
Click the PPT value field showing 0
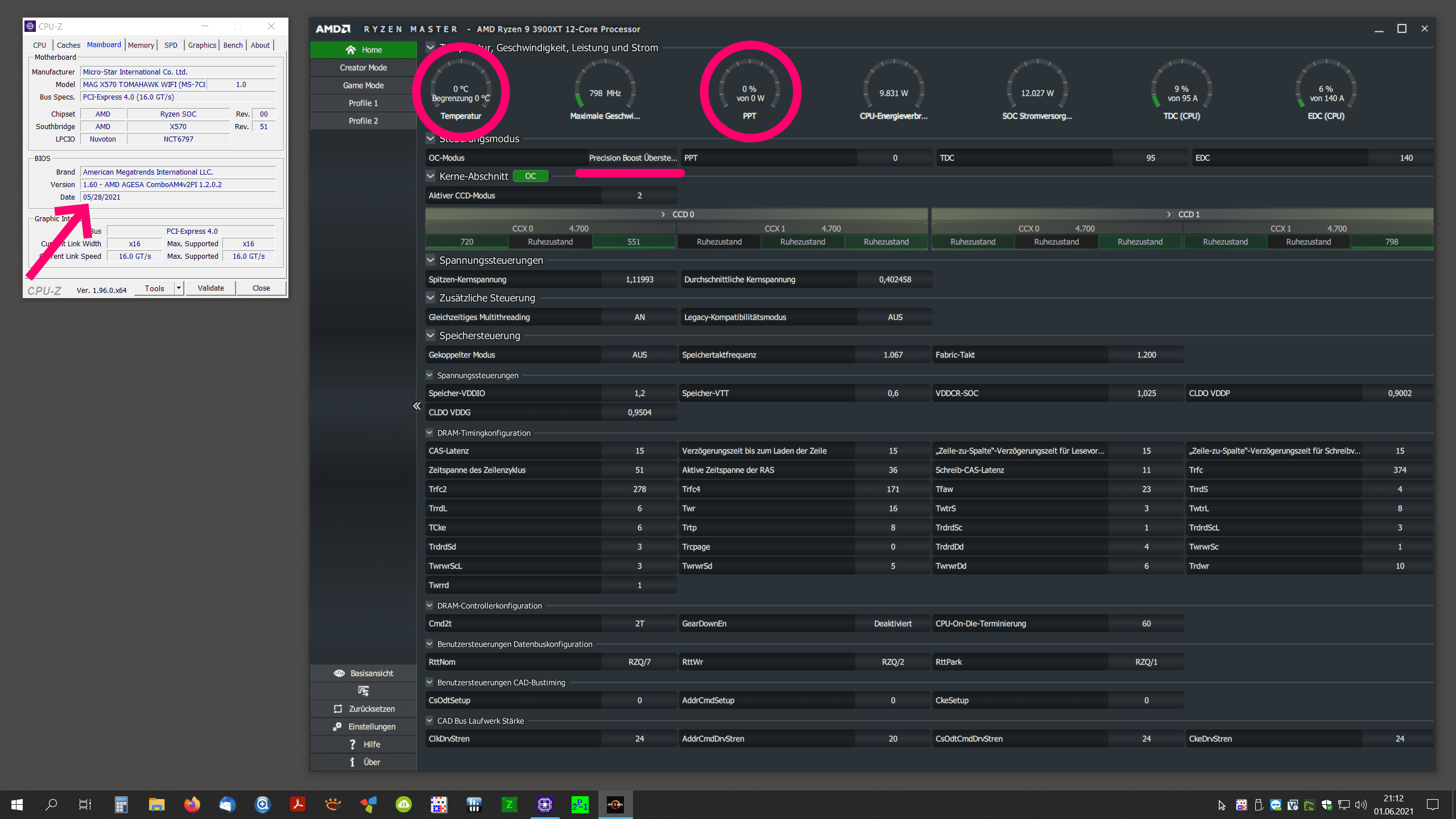point(895,158)
